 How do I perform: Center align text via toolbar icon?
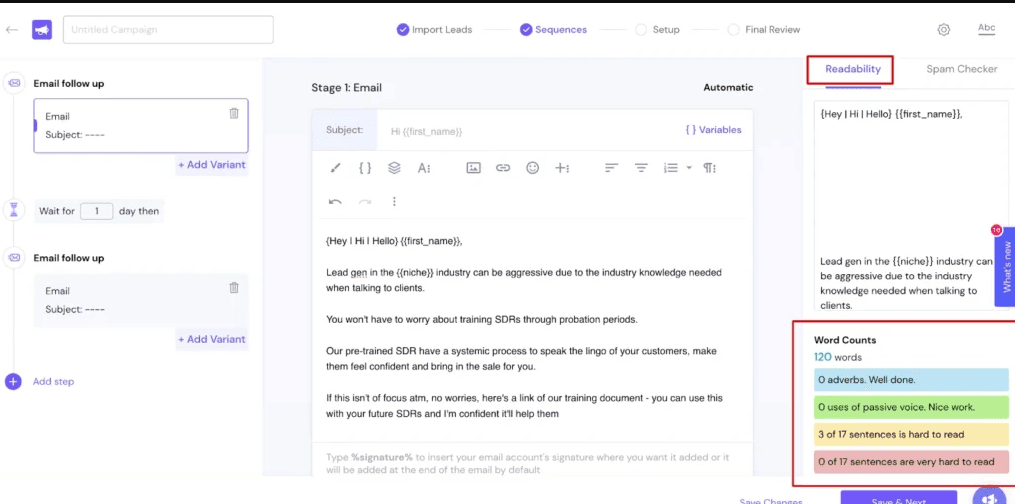(x=641, y=168)
